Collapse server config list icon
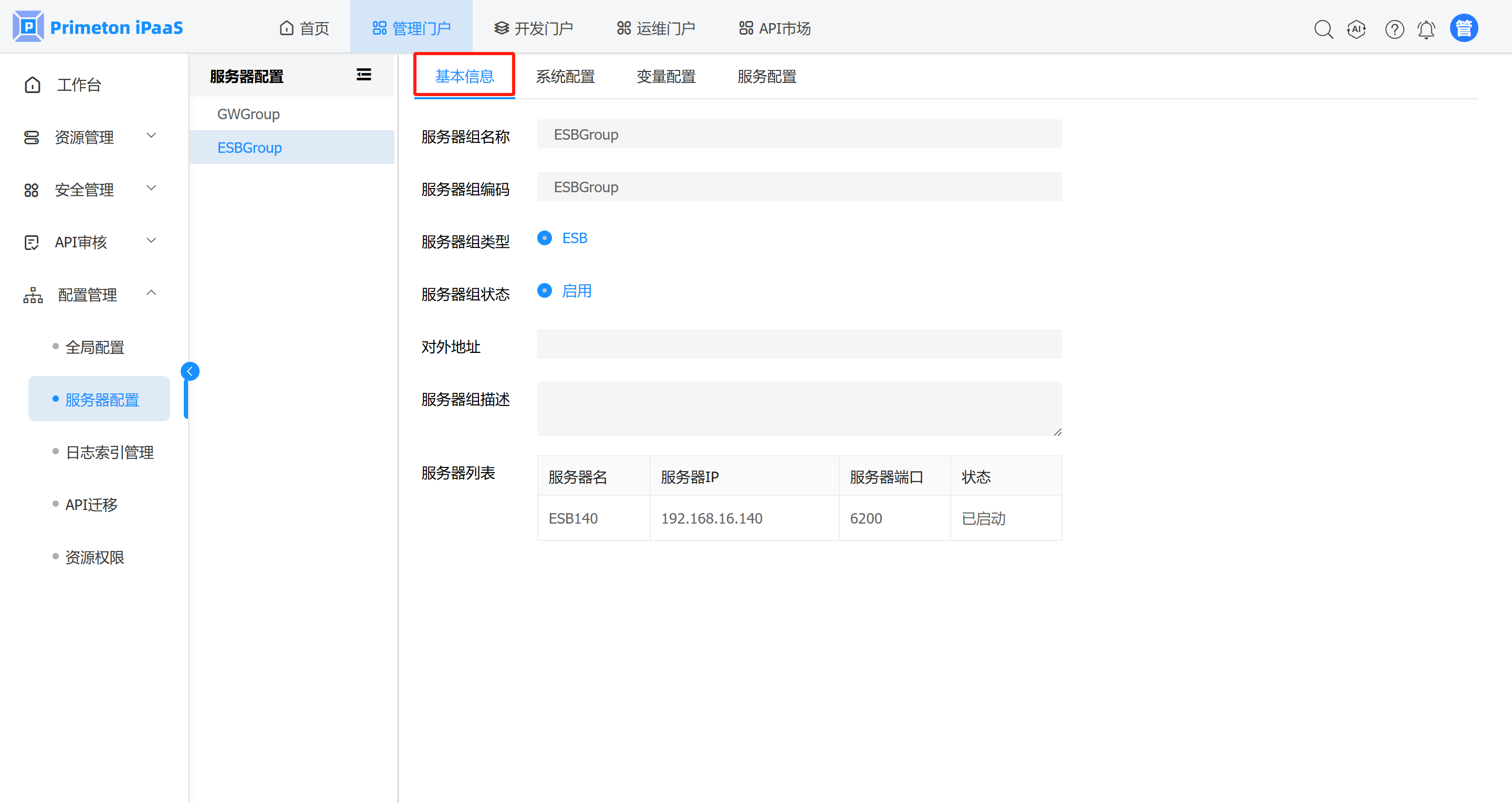Screen dimensions: 1512x803 [363, 75]
